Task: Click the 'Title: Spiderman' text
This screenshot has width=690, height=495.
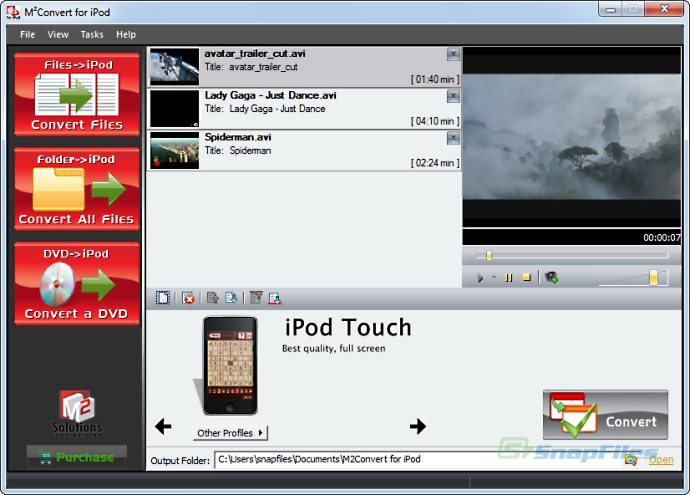Action: click(238, 150)
